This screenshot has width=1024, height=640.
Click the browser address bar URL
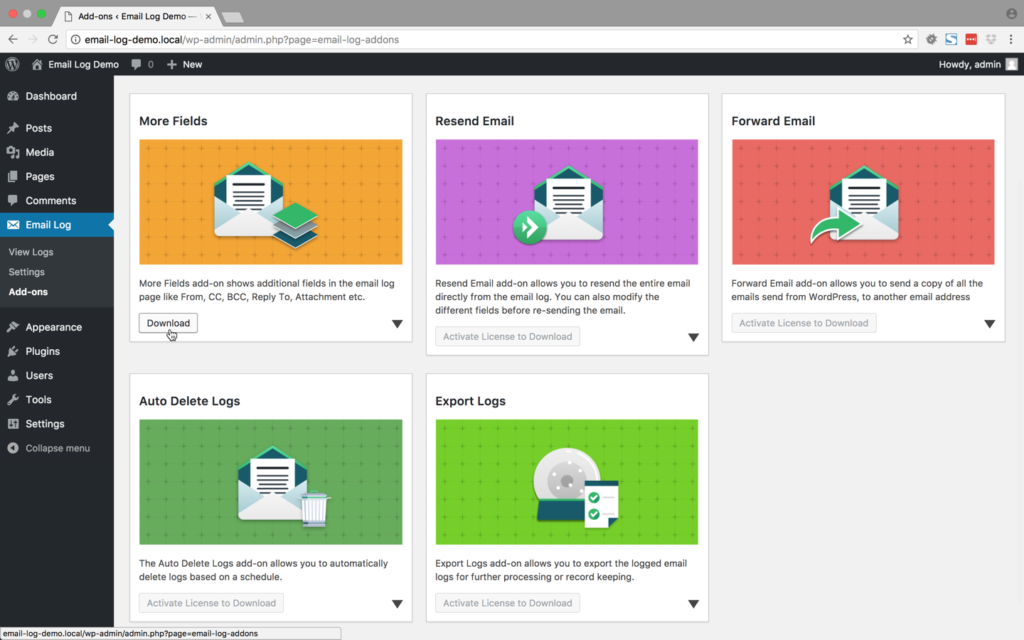click(x=242, y=39)
